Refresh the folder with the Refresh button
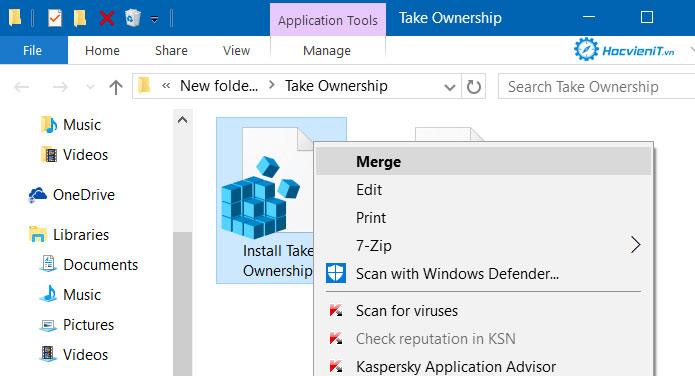The height and width of the screenshot is (376, 695). [x=473, y=86]
